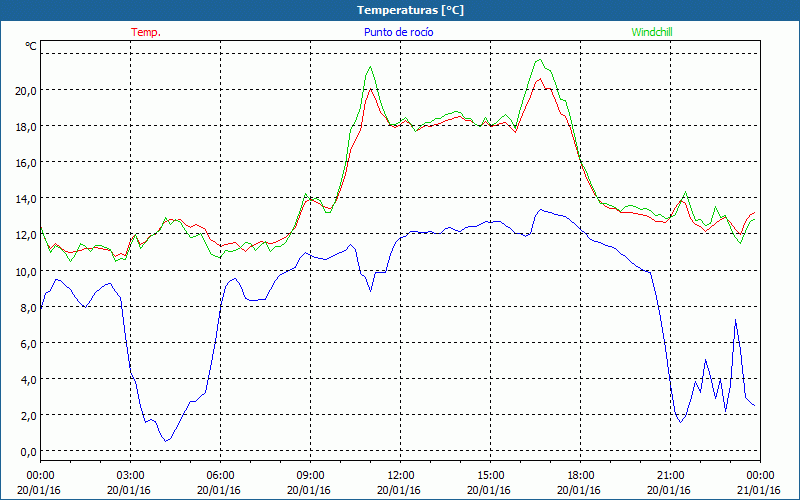Click the '20,0' y-axis value

(26, 91)
